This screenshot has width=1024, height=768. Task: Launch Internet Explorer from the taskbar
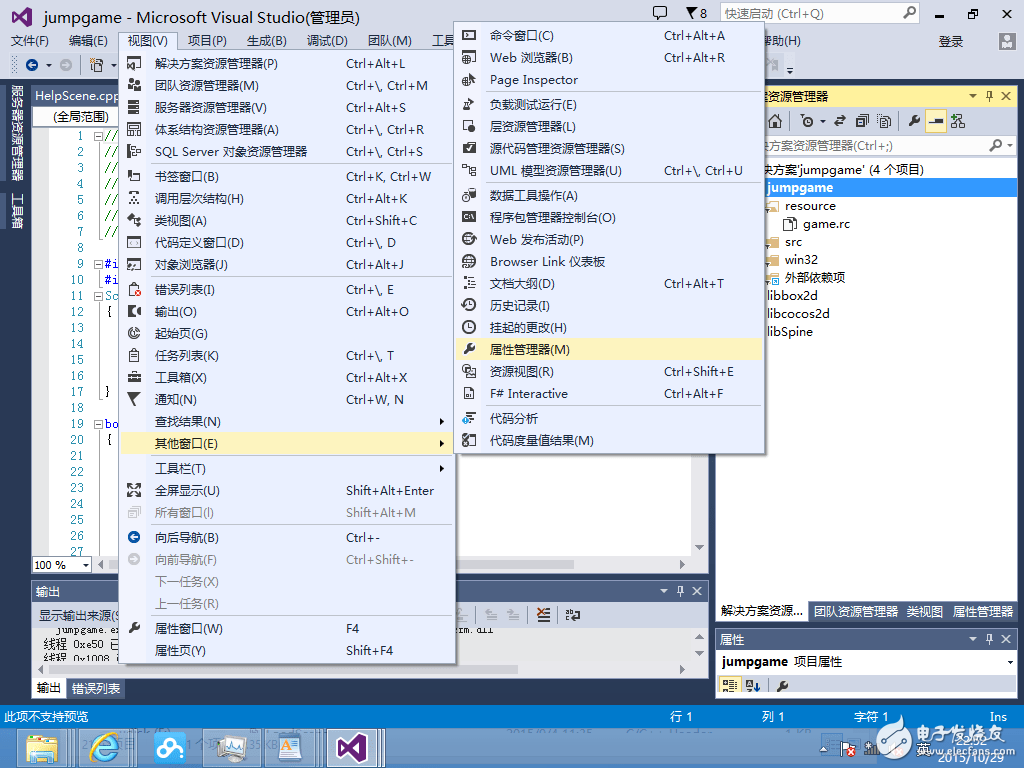click(x=104, y=747)
